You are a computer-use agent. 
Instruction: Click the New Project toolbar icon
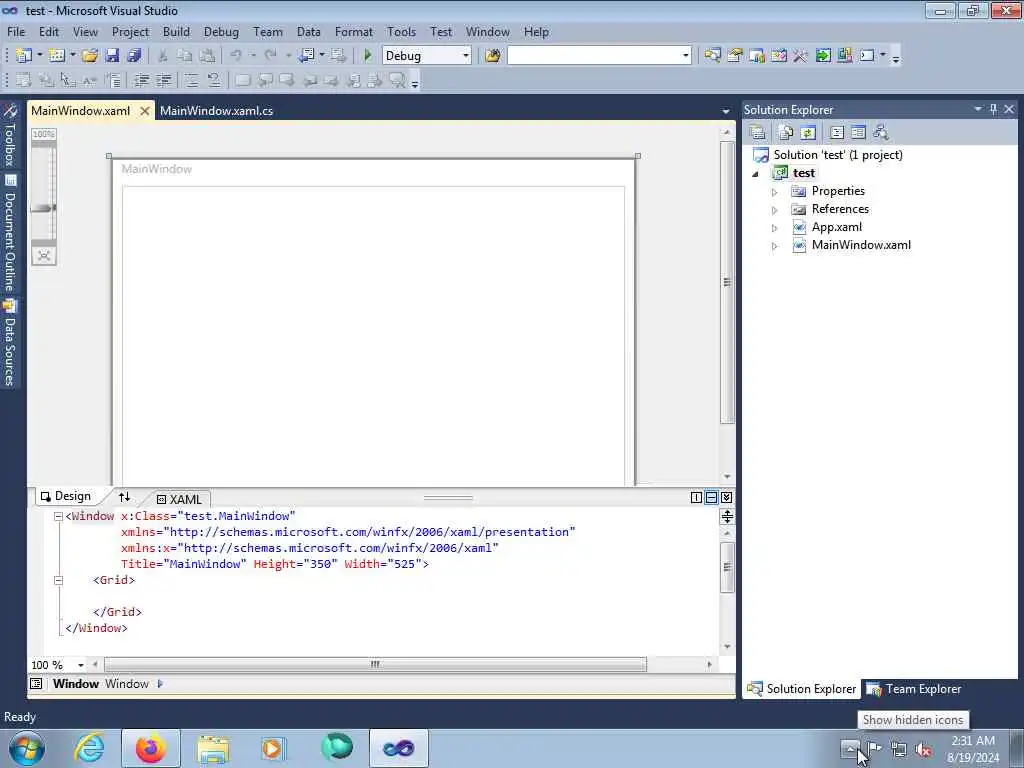tap(24, 56)
